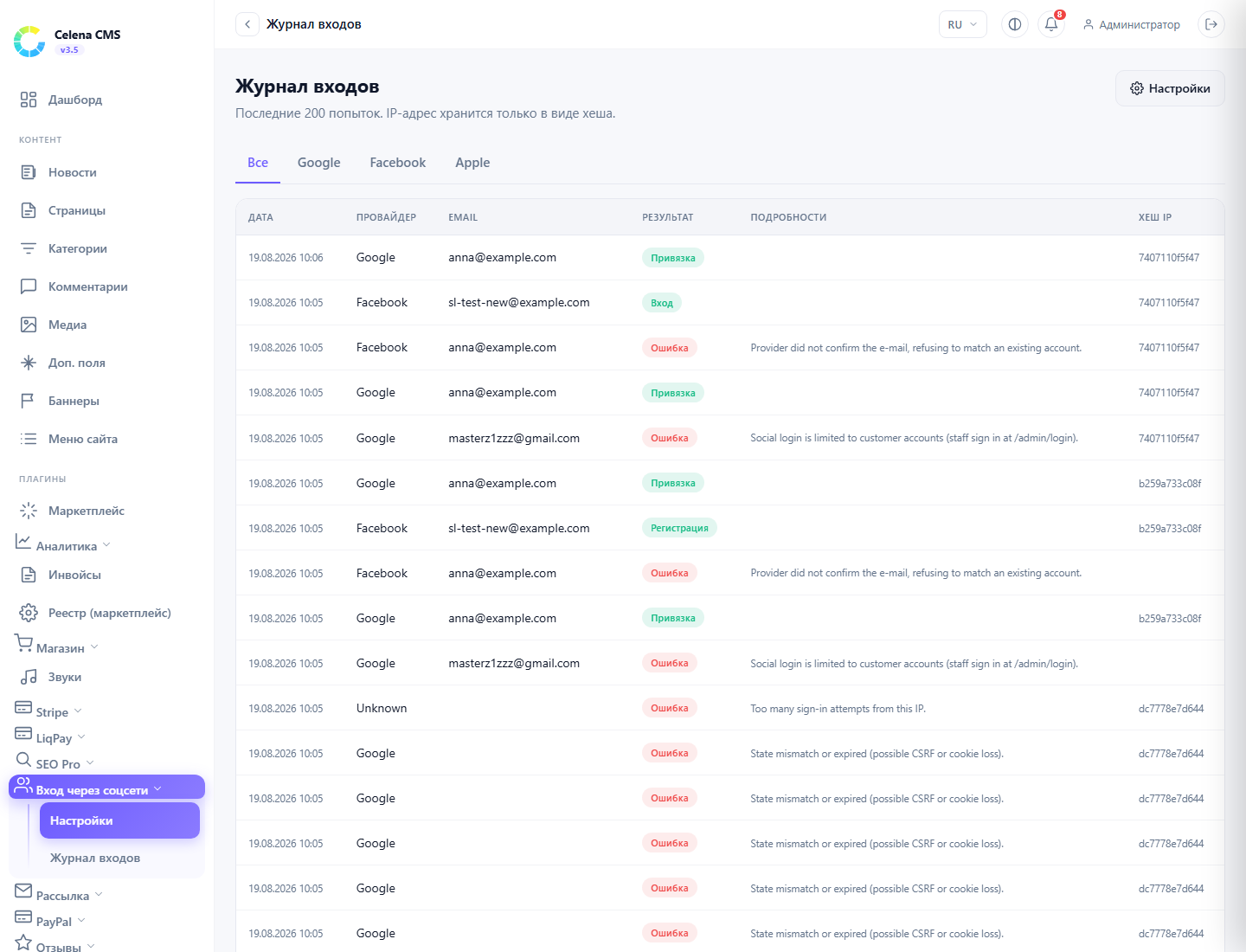Click the LiqPay card icon

[x=23, y=734]
